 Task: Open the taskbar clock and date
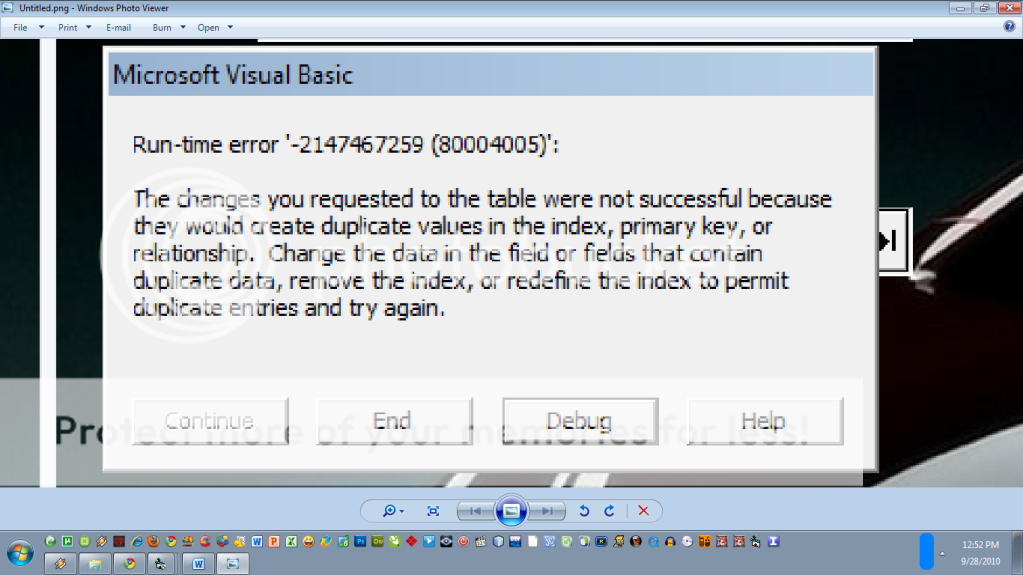pos(980,553)
